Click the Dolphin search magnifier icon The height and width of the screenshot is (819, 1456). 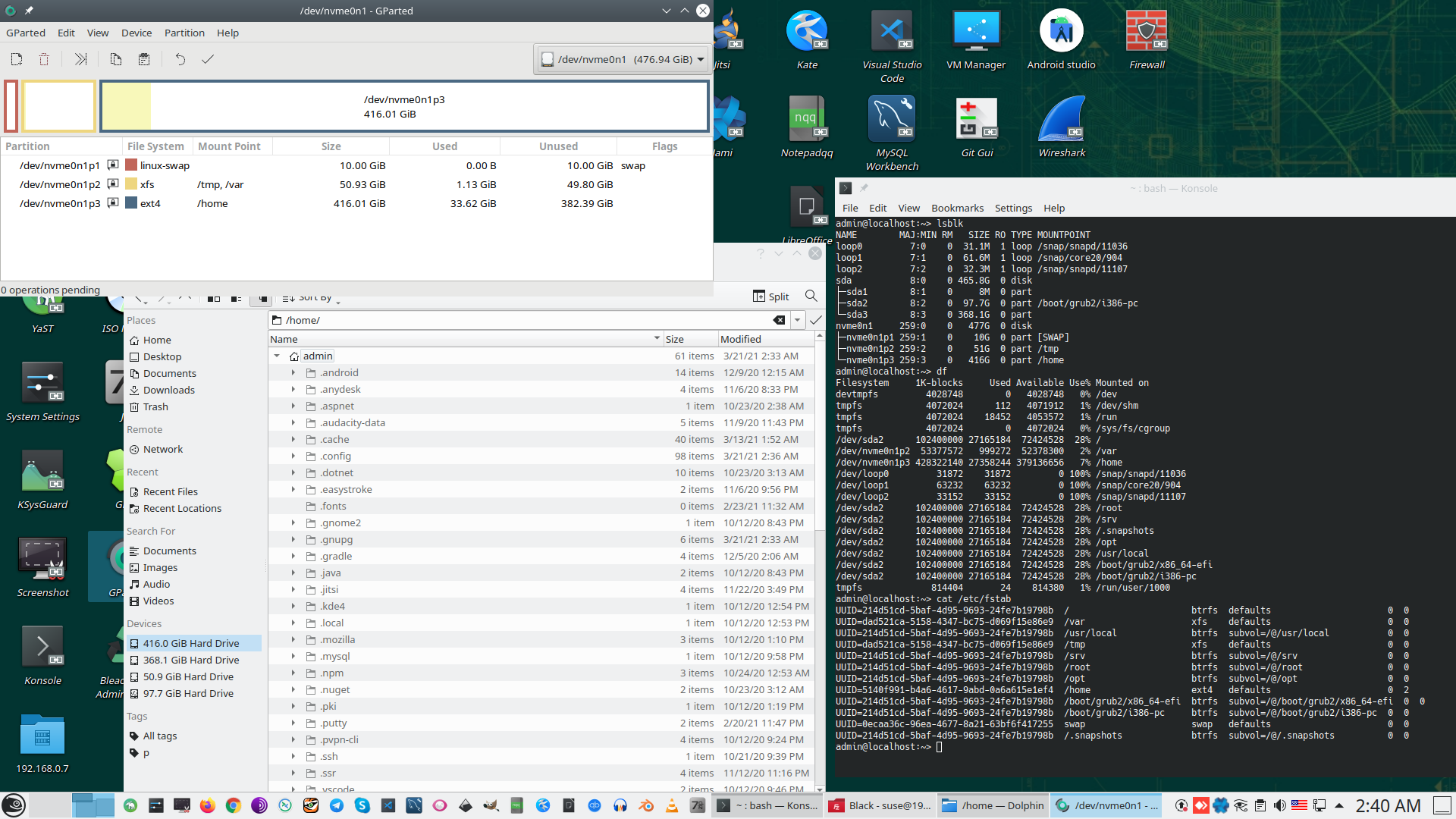click(x=811, y=296)
